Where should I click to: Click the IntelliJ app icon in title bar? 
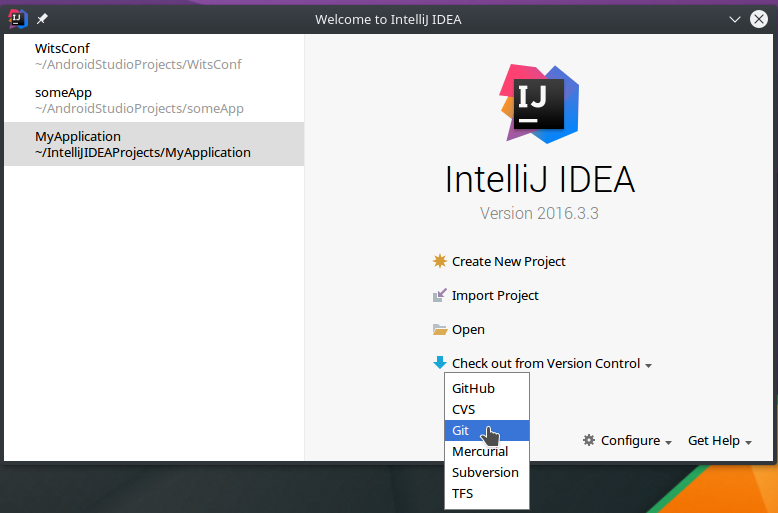18,19
